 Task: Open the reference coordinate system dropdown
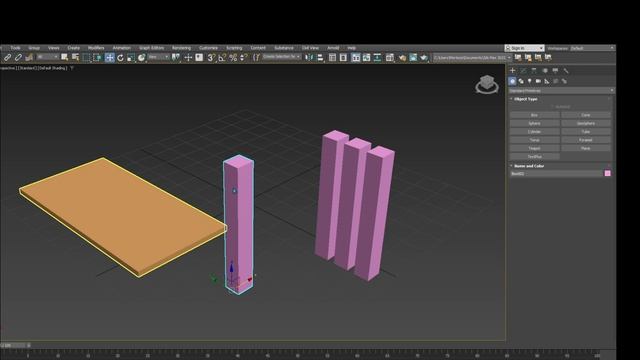[x=159, y=57]
